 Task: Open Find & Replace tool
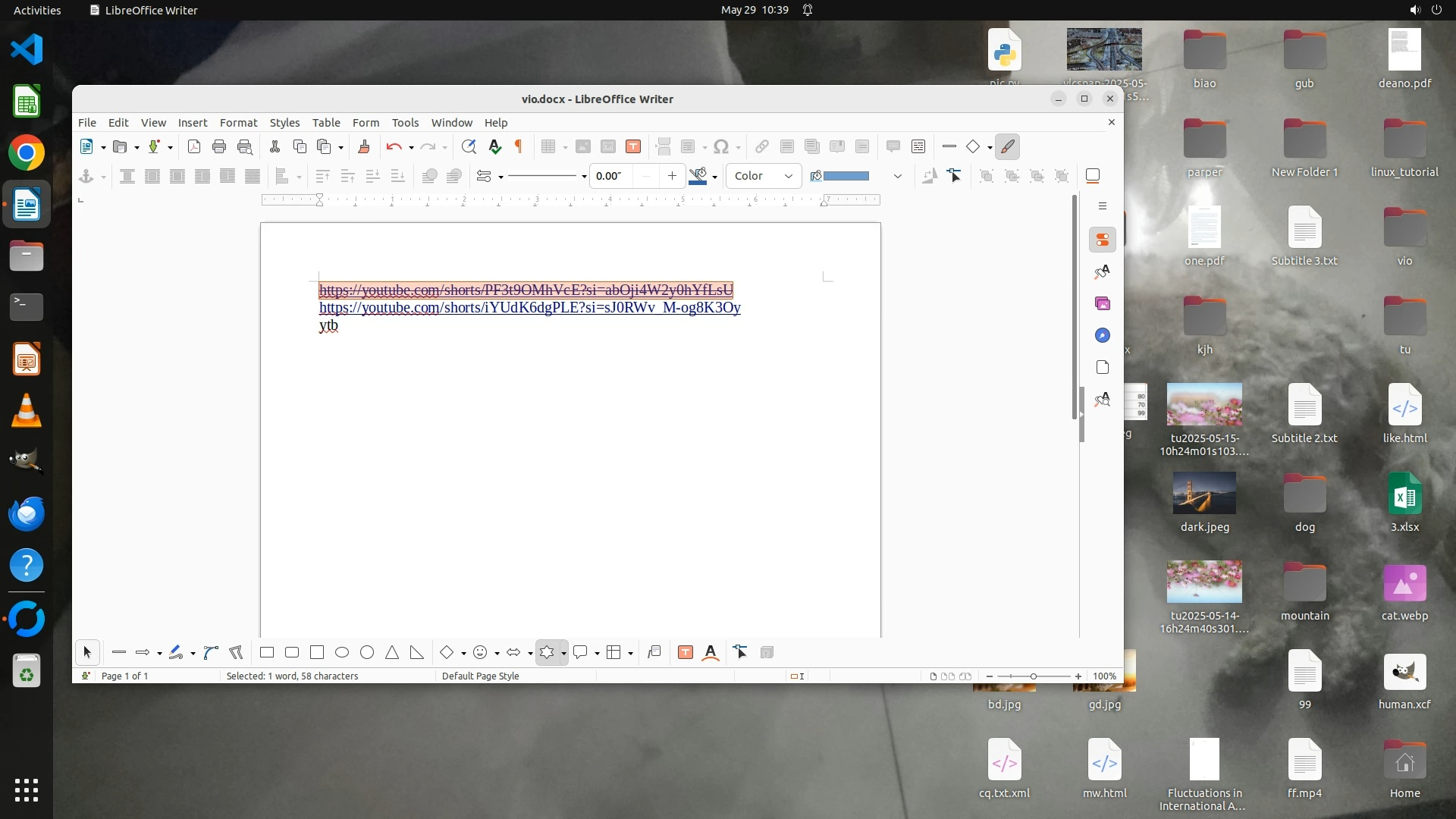(x=469, y=146)
